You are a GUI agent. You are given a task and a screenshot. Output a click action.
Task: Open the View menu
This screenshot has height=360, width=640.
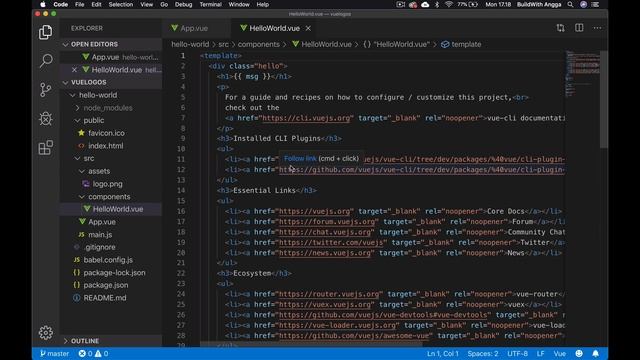pyautogui.click(x=146, y=4)
